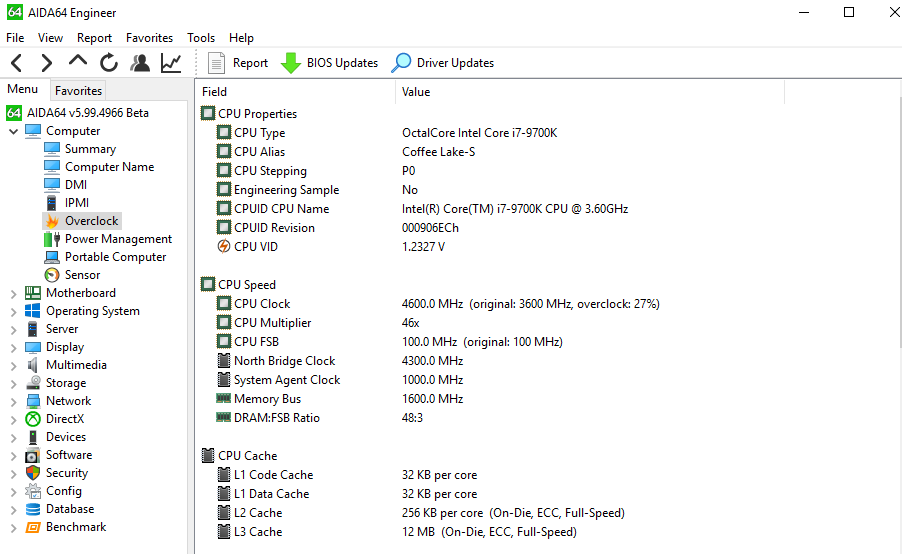Click the CPUID Revision value 000906ECh
The height and width of the screenshot is (554, 916).
click(430, 228)
